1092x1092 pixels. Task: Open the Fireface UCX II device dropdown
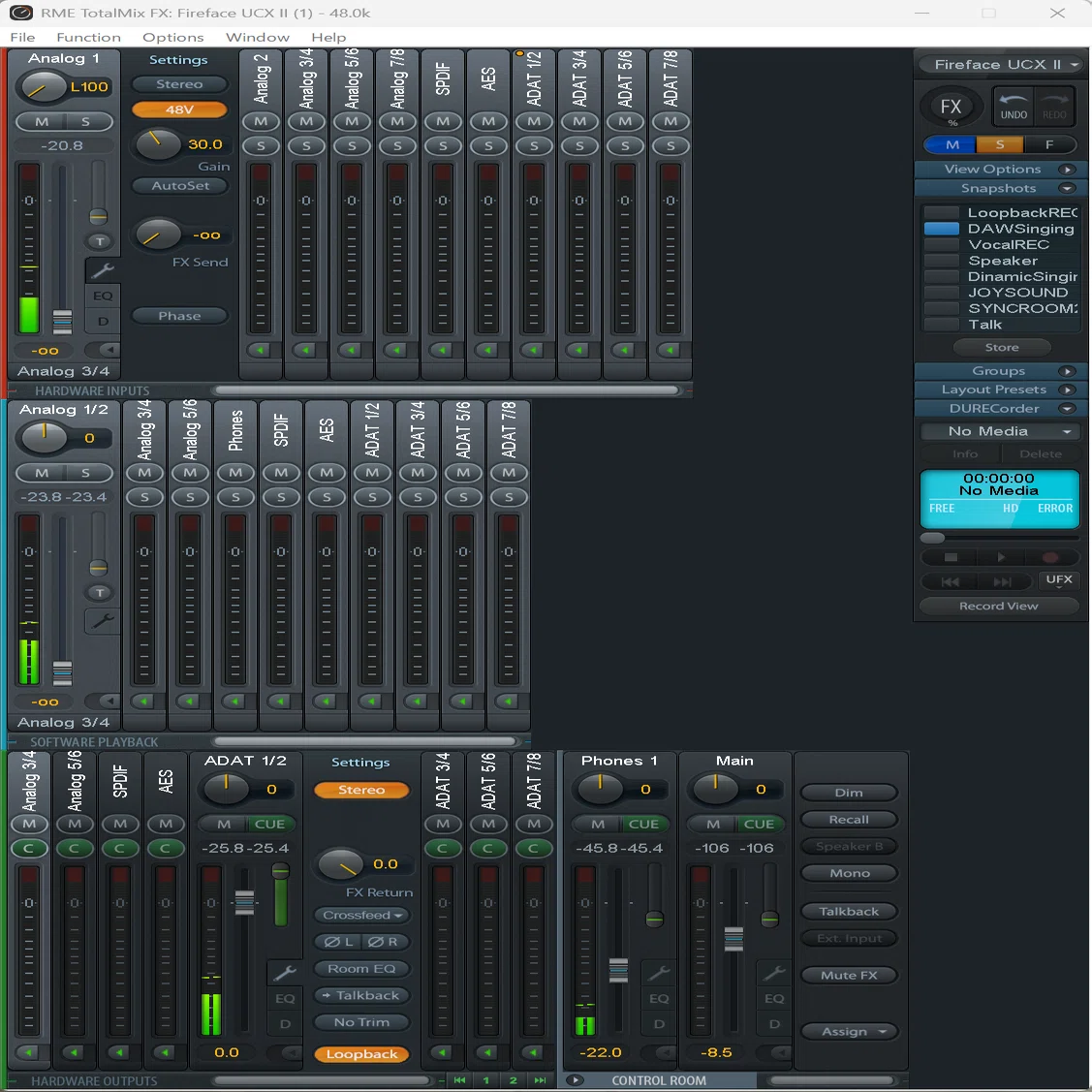(999, 65)
